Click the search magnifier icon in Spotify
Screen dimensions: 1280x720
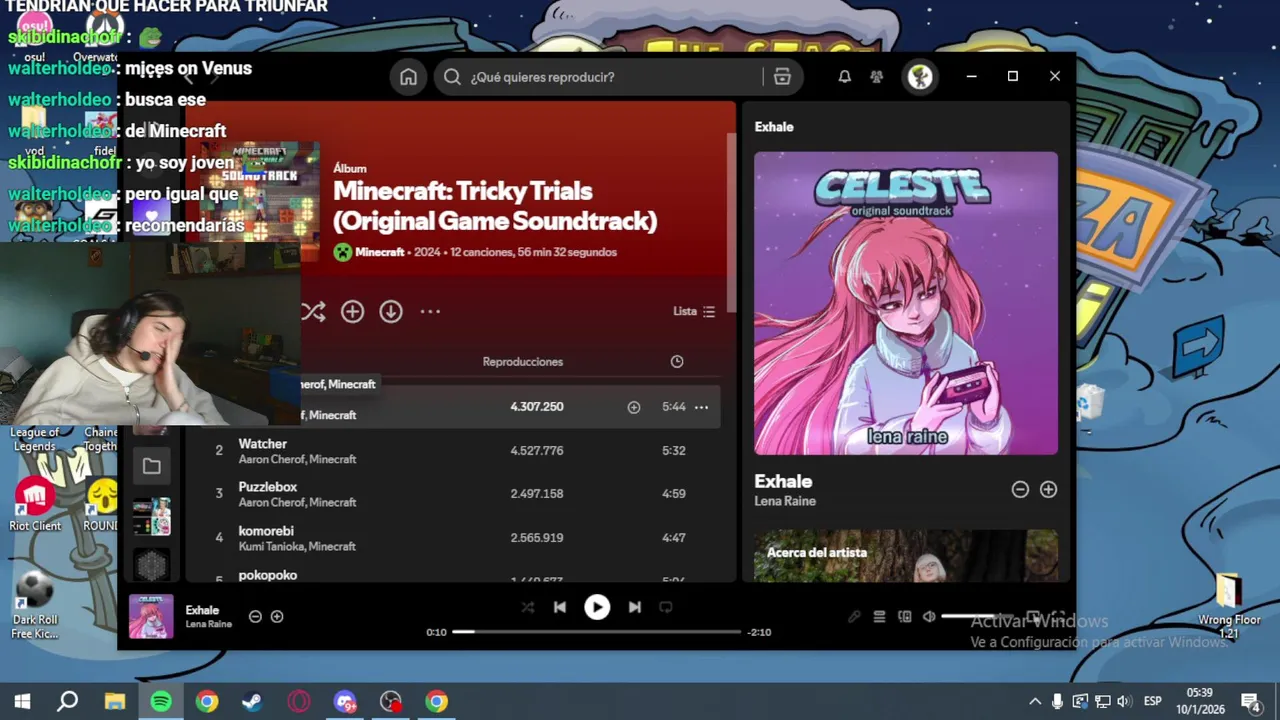pyautogui.click(x=452, y=77)
